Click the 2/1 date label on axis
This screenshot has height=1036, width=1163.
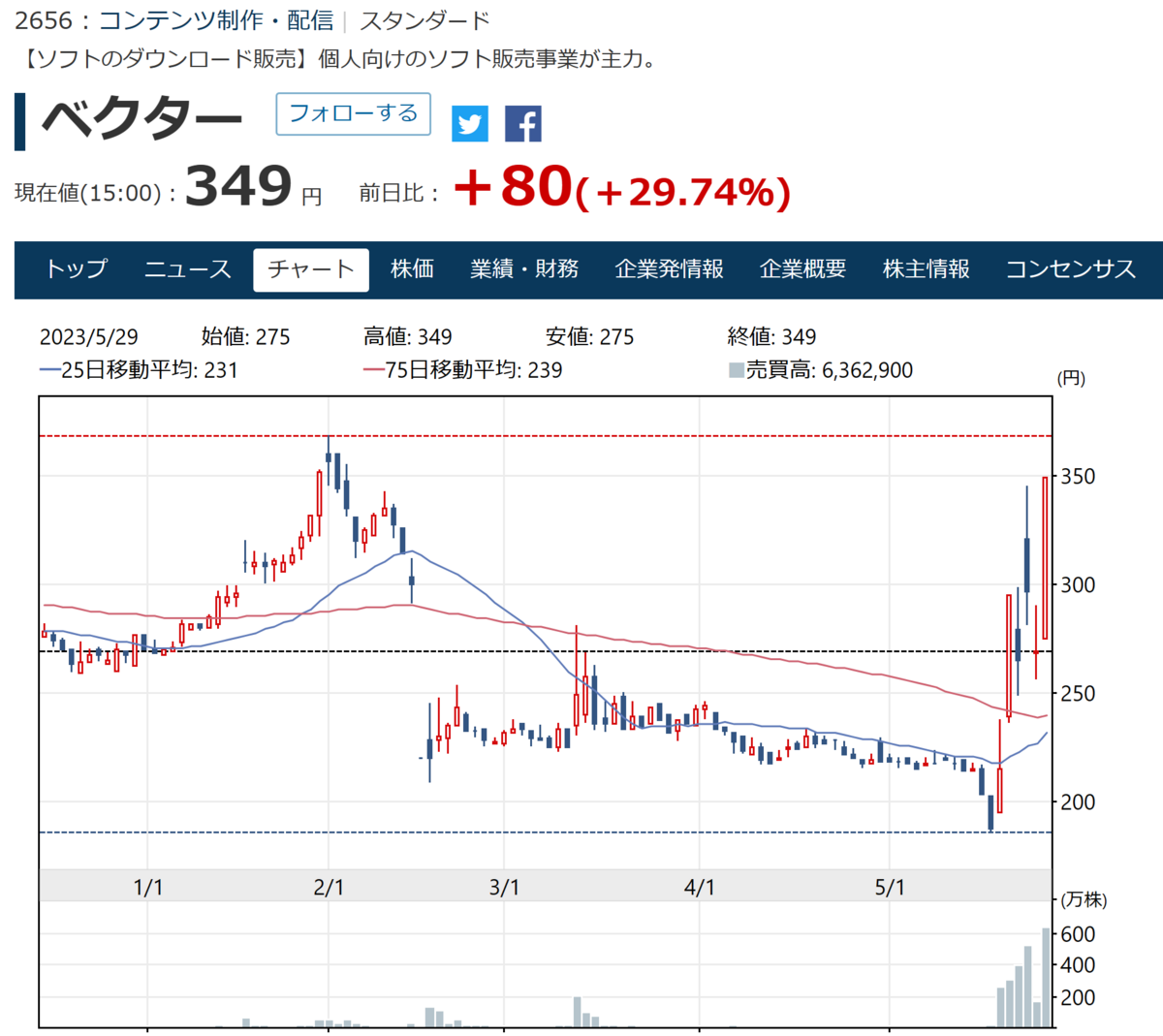point(330,887)
